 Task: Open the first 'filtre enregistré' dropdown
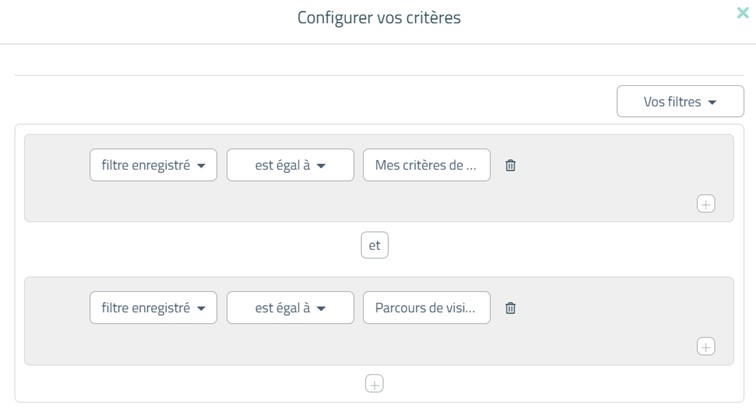pyautogui.click(x=153, y=165)
